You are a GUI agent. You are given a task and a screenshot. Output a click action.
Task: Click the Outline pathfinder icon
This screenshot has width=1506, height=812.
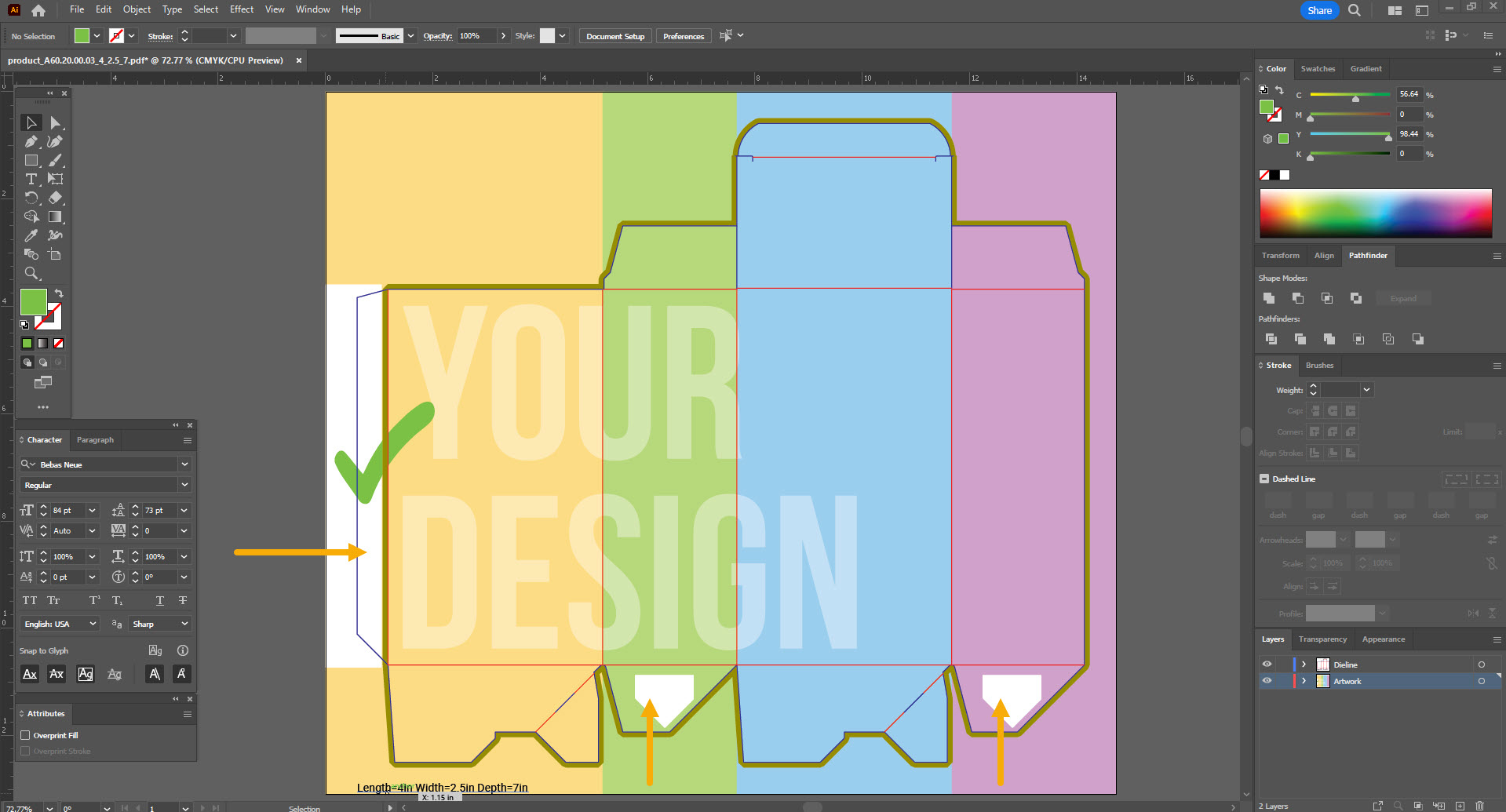1388,339
